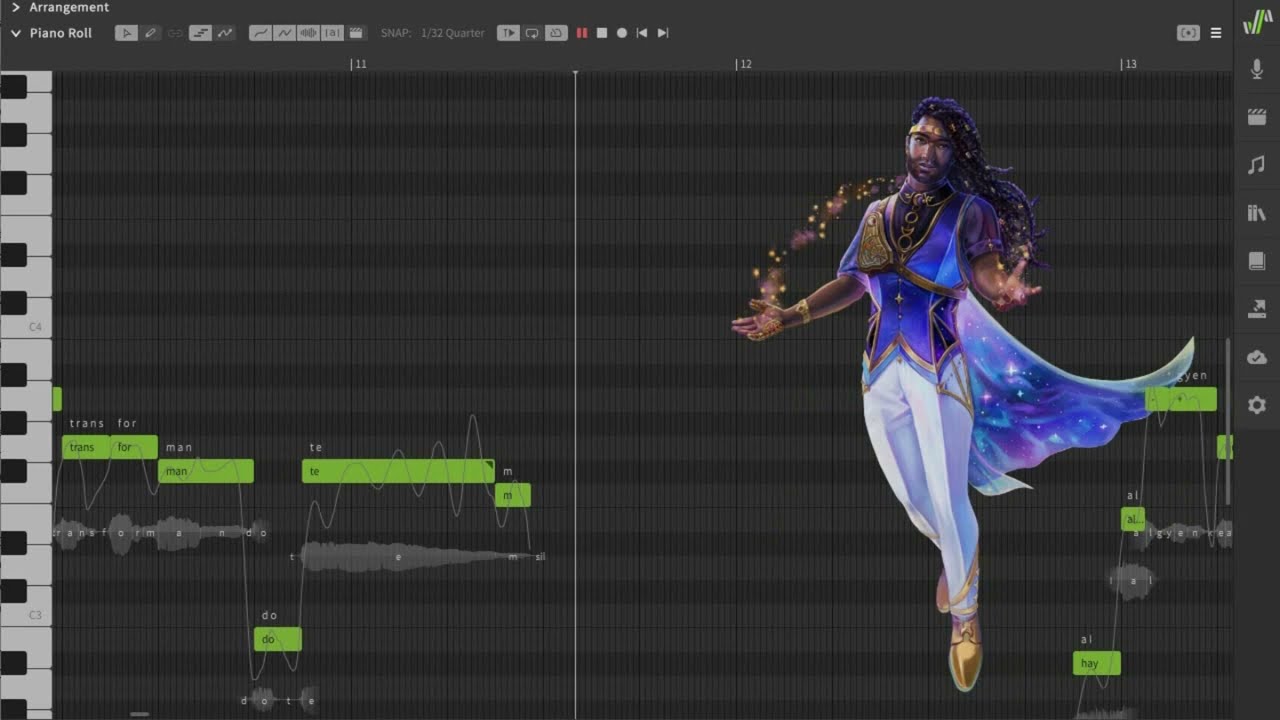1280x720 pixels.
Task: Stop playback with the square button
Action: pos(602,33)
